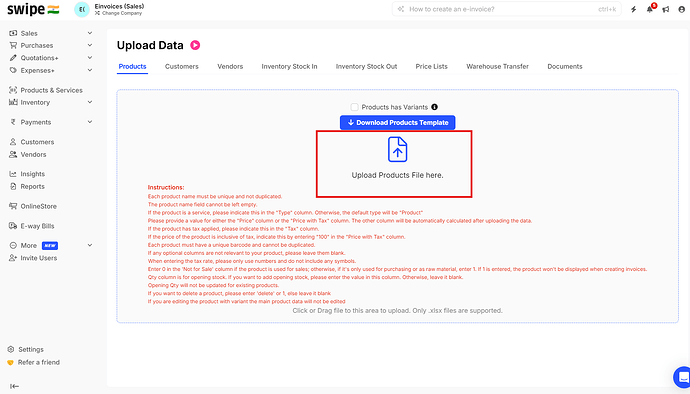The height and width of the screenshot is (394, 690).
Task: Collapse the sidebar with arrow icon
Action: click(x=15, y=386)
